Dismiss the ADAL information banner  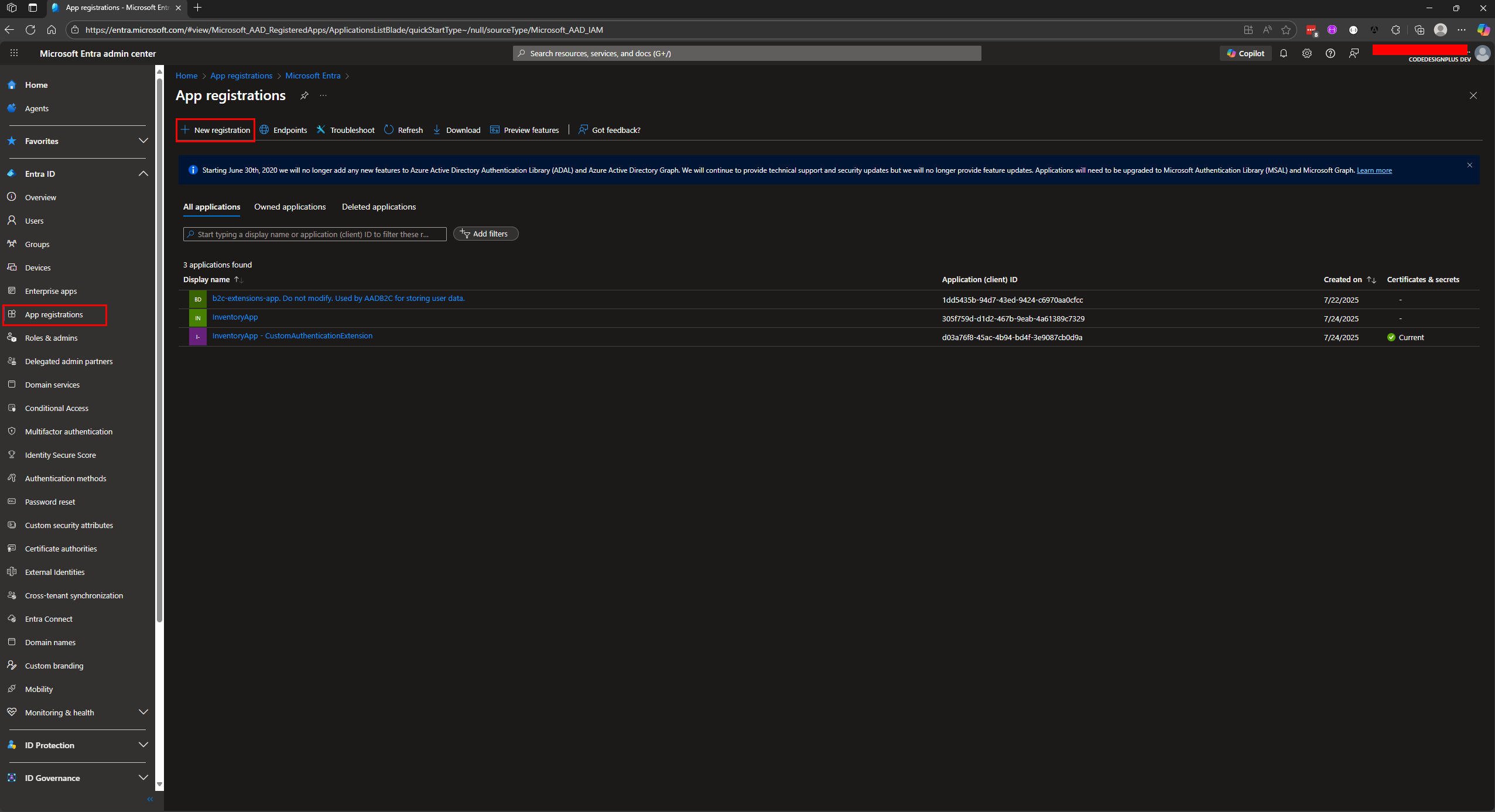1470,165
